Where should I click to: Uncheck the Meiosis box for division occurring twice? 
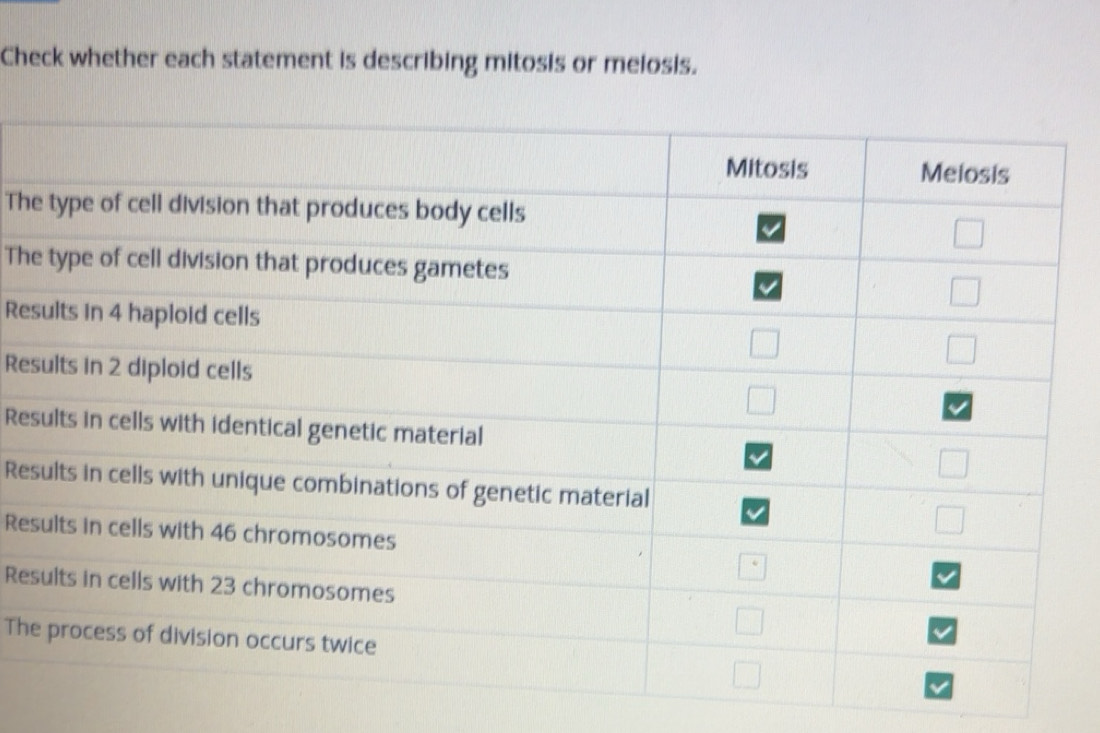(x=940, y=687)
